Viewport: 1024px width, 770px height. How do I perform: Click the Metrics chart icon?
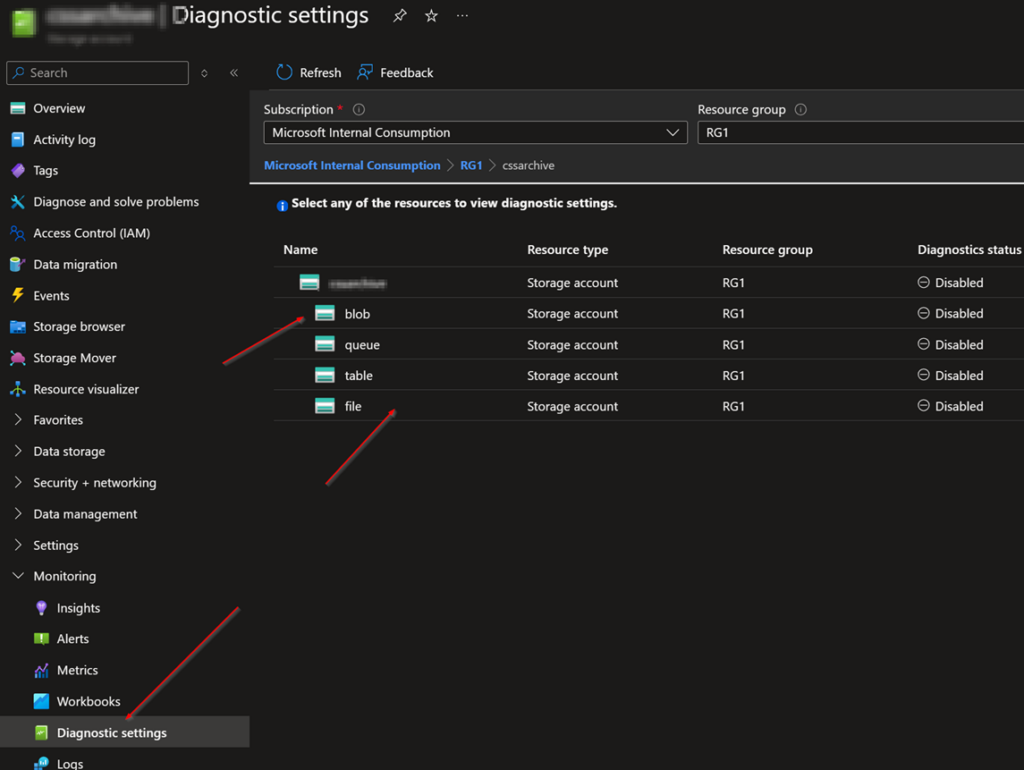click(x=41, y=670)
